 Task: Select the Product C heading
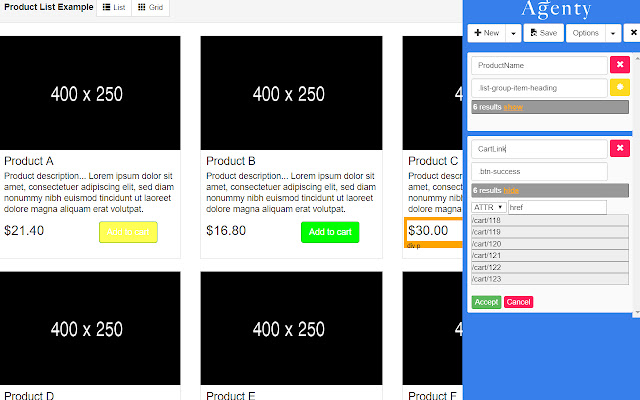pos(433,161)
